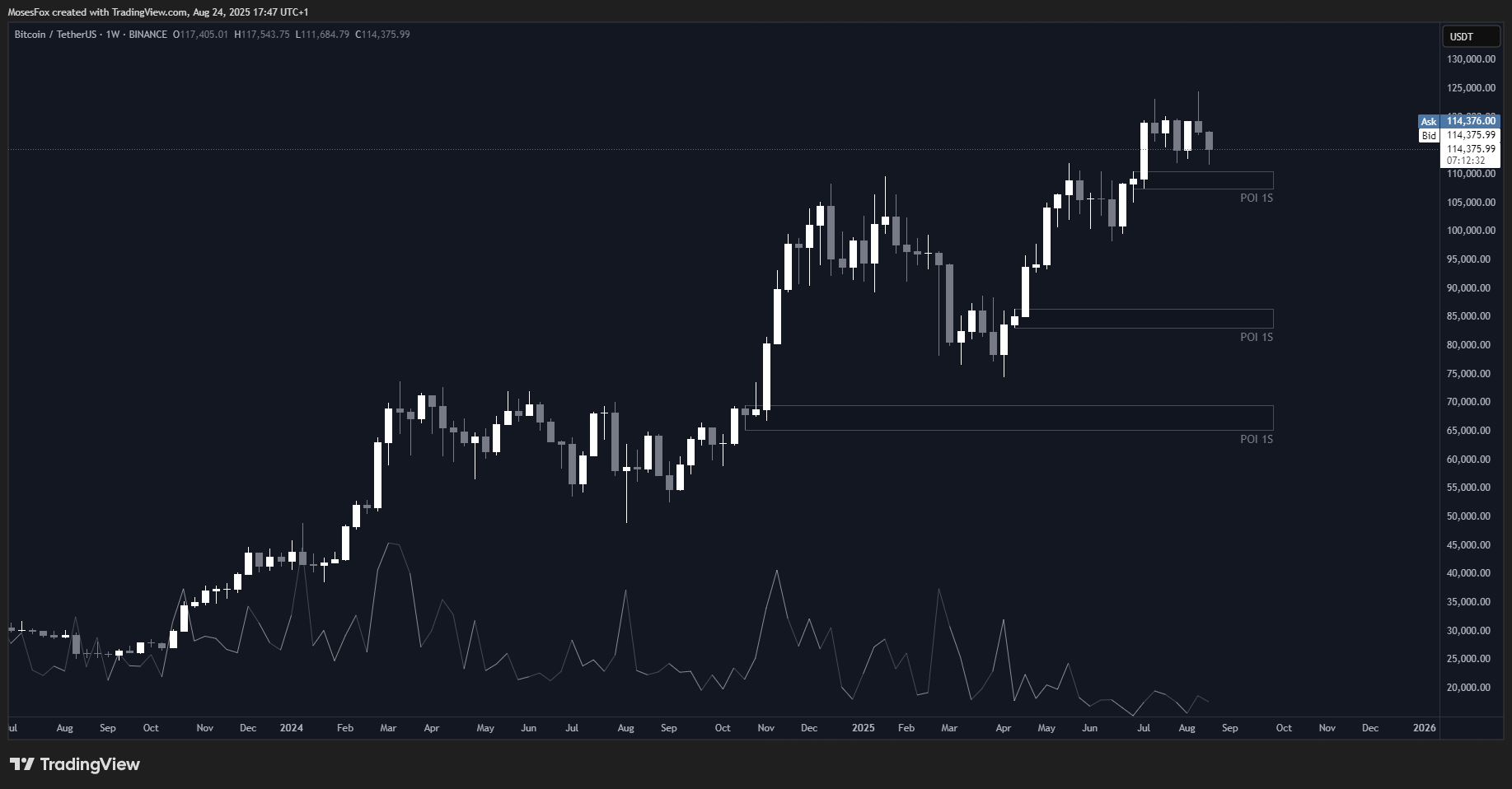Open the USDT currency selector

coord(1470,36)
